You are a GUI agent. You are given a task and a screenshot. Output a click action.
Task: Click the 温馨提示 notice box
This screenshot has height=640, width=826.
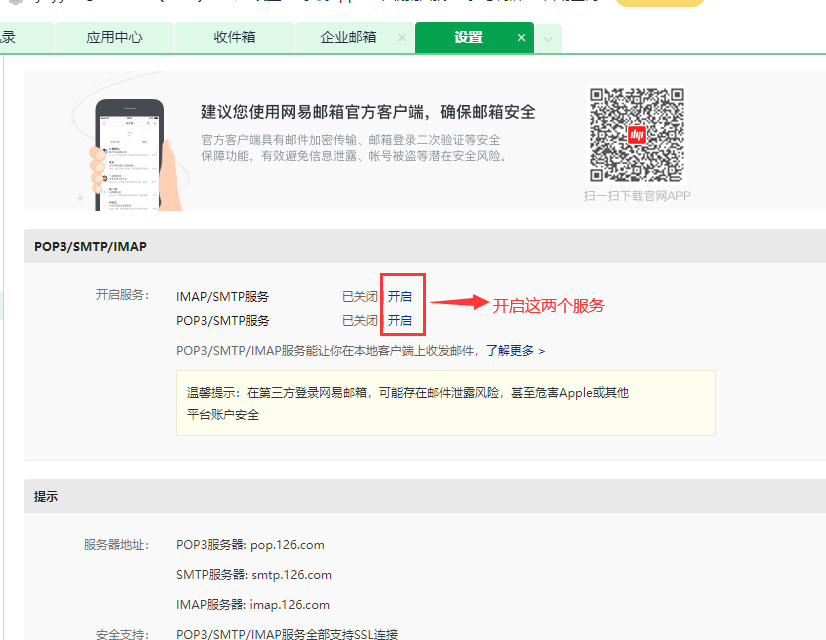[x=446, y=403]
